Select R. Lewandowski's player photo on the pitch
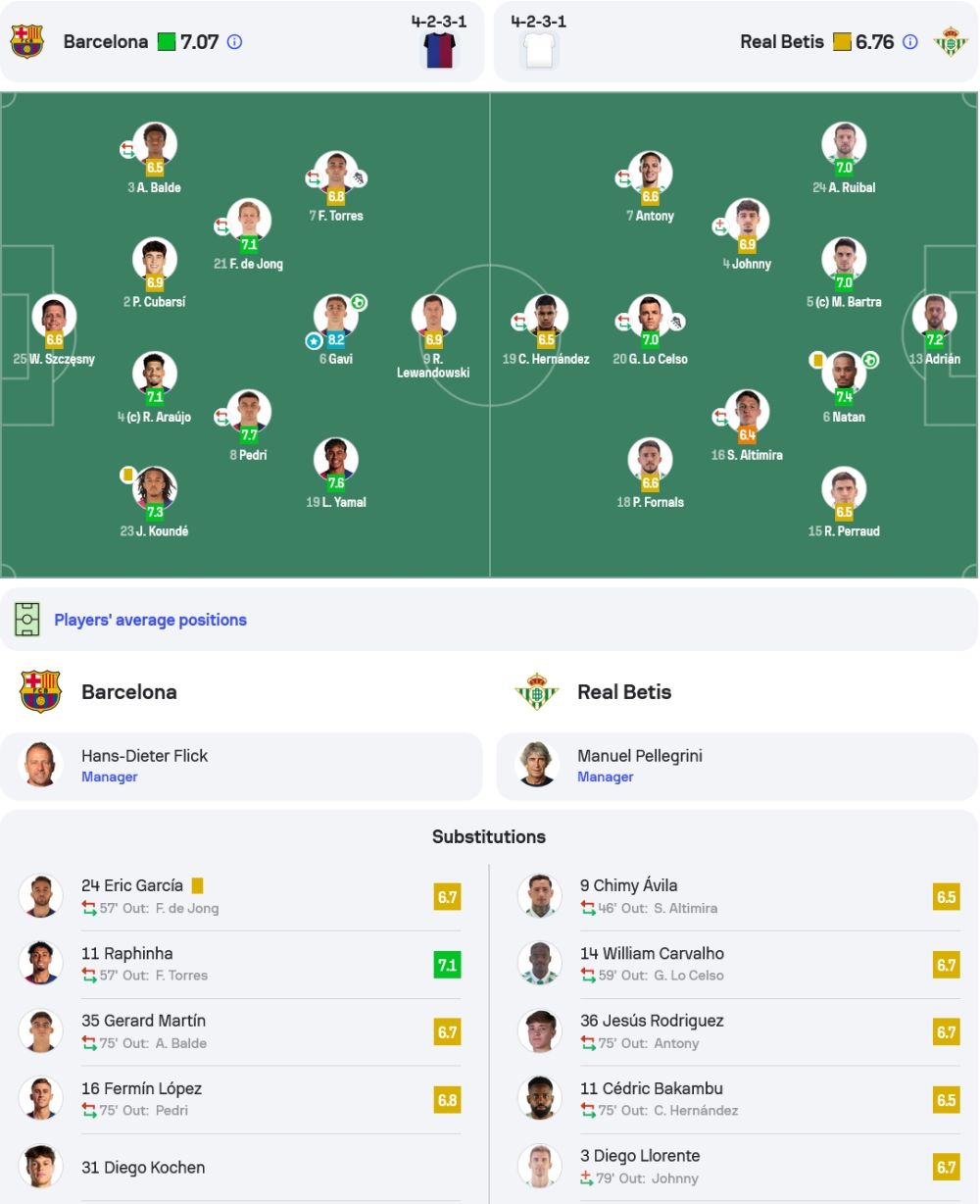The height and width of the screenshot is (1204, 980). point(434,317)
